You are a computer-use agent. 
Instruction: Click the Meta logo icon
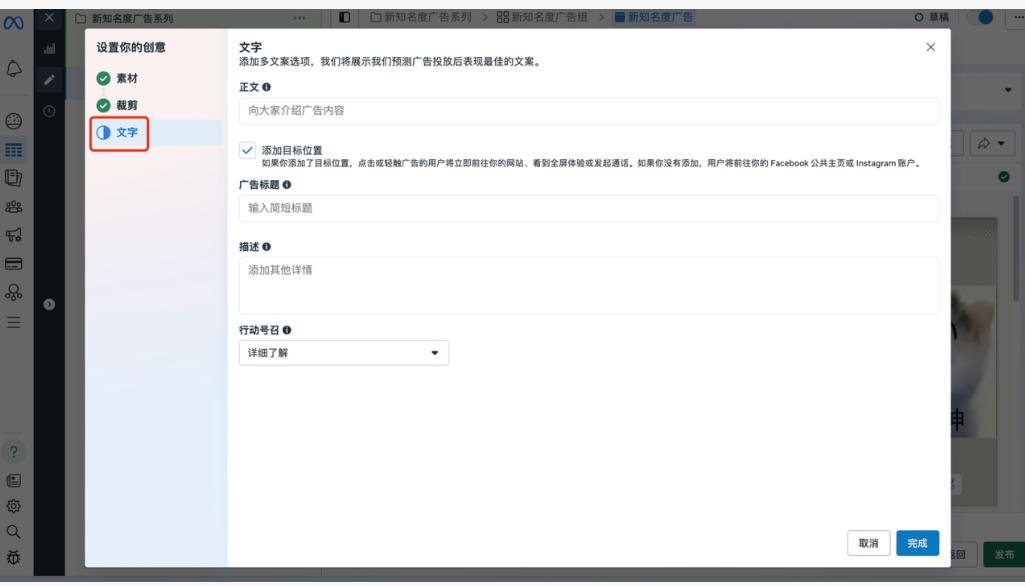click(14, 22)
